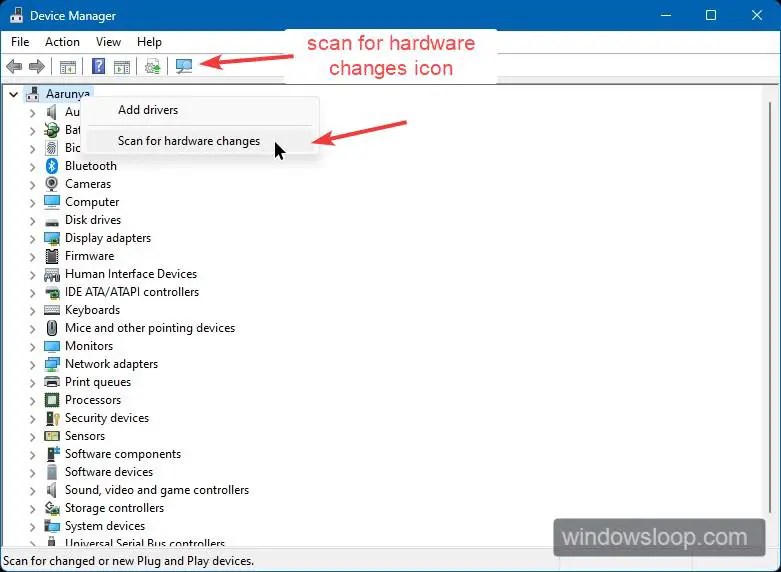Viewport: 781px width, 572px height.
Task: Click the Human Interface Devices icon
Action: coord(52,274)
